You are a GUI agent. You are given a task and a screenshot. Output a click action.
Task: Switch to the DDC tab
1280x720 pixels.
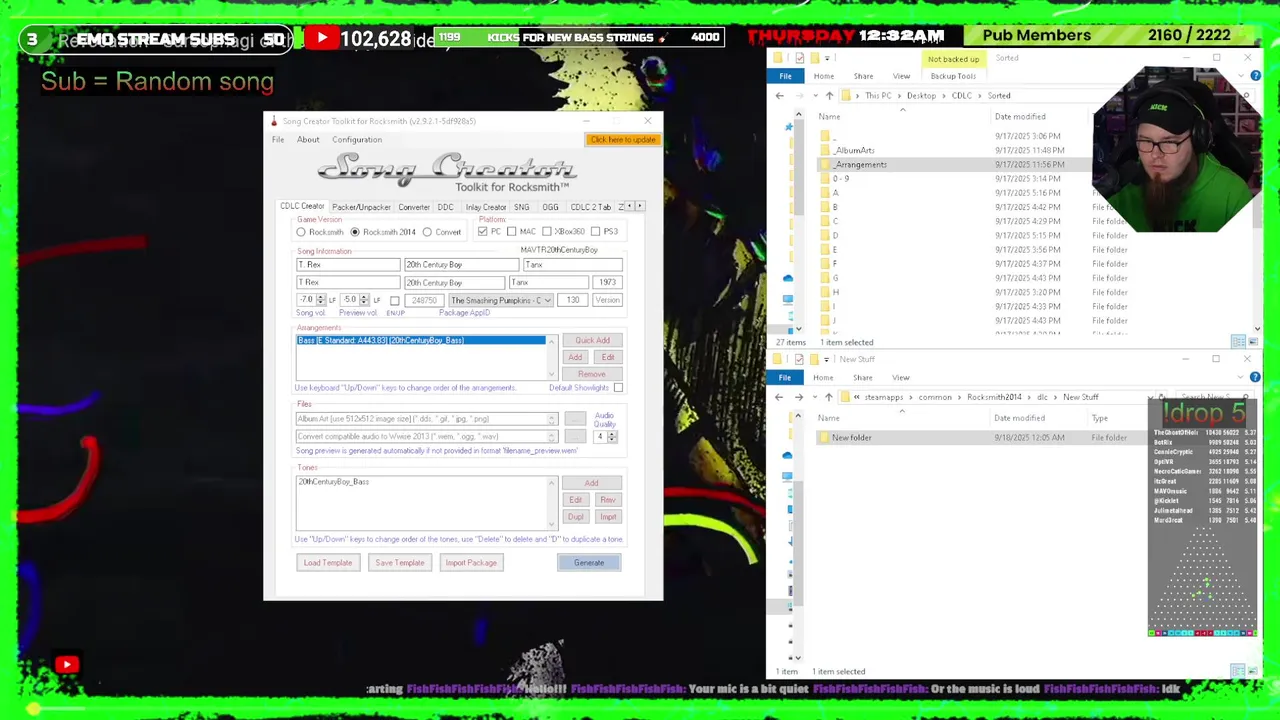click(445, 207)
